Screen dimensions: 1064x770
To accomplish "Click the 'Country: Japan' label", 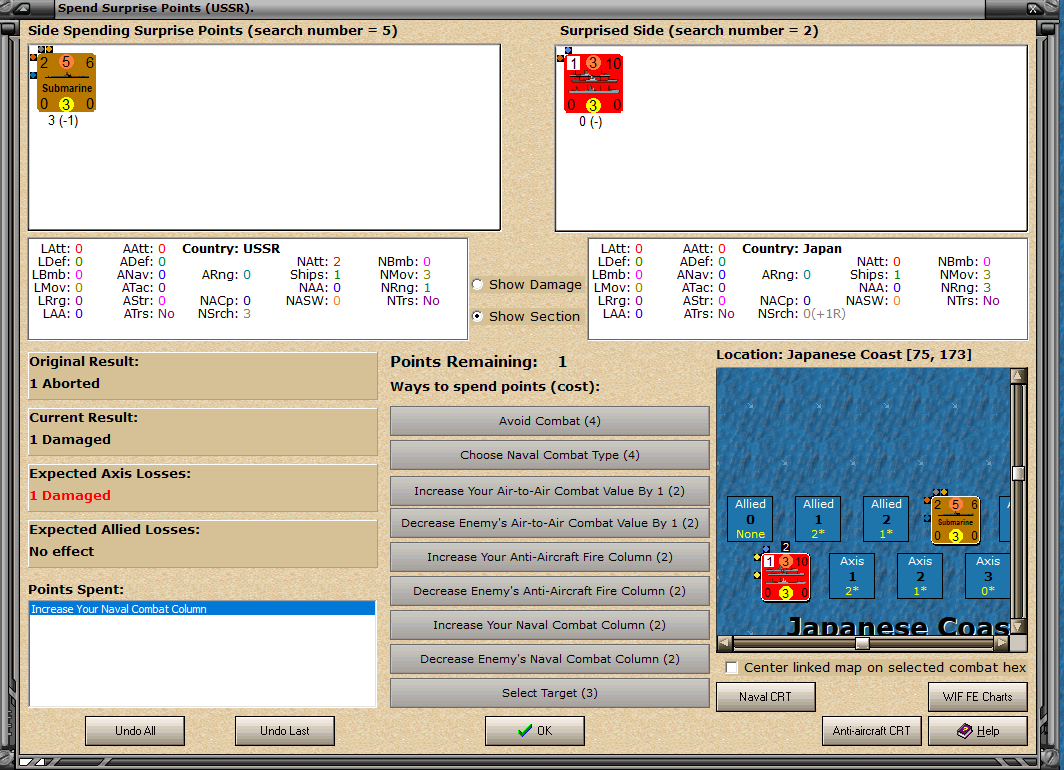I will 791,249.
